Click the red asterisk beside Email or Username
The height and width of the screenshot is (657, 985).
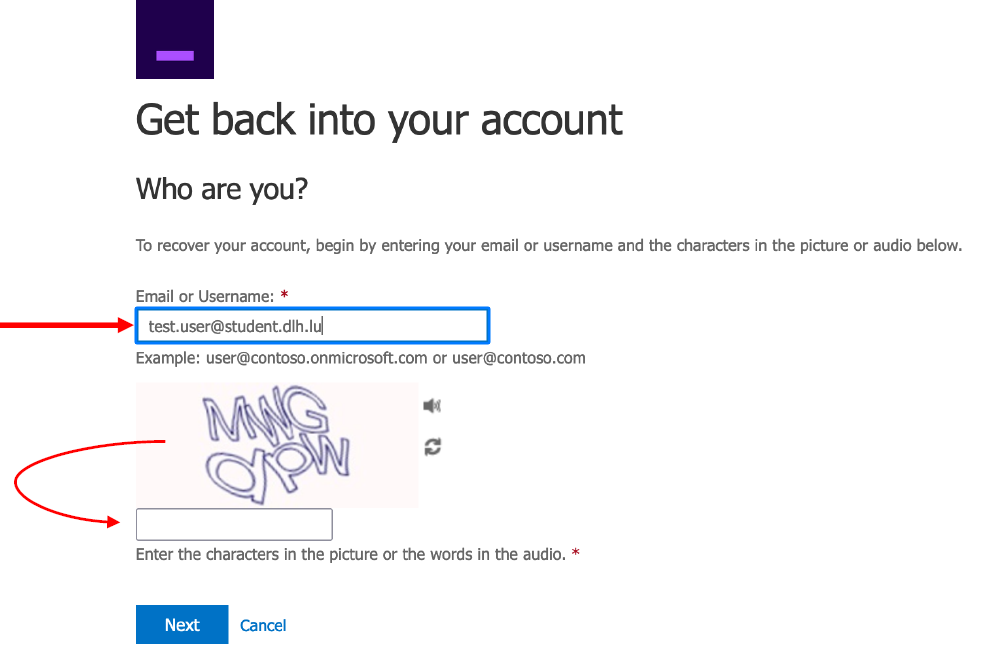(x=284, y=296)
